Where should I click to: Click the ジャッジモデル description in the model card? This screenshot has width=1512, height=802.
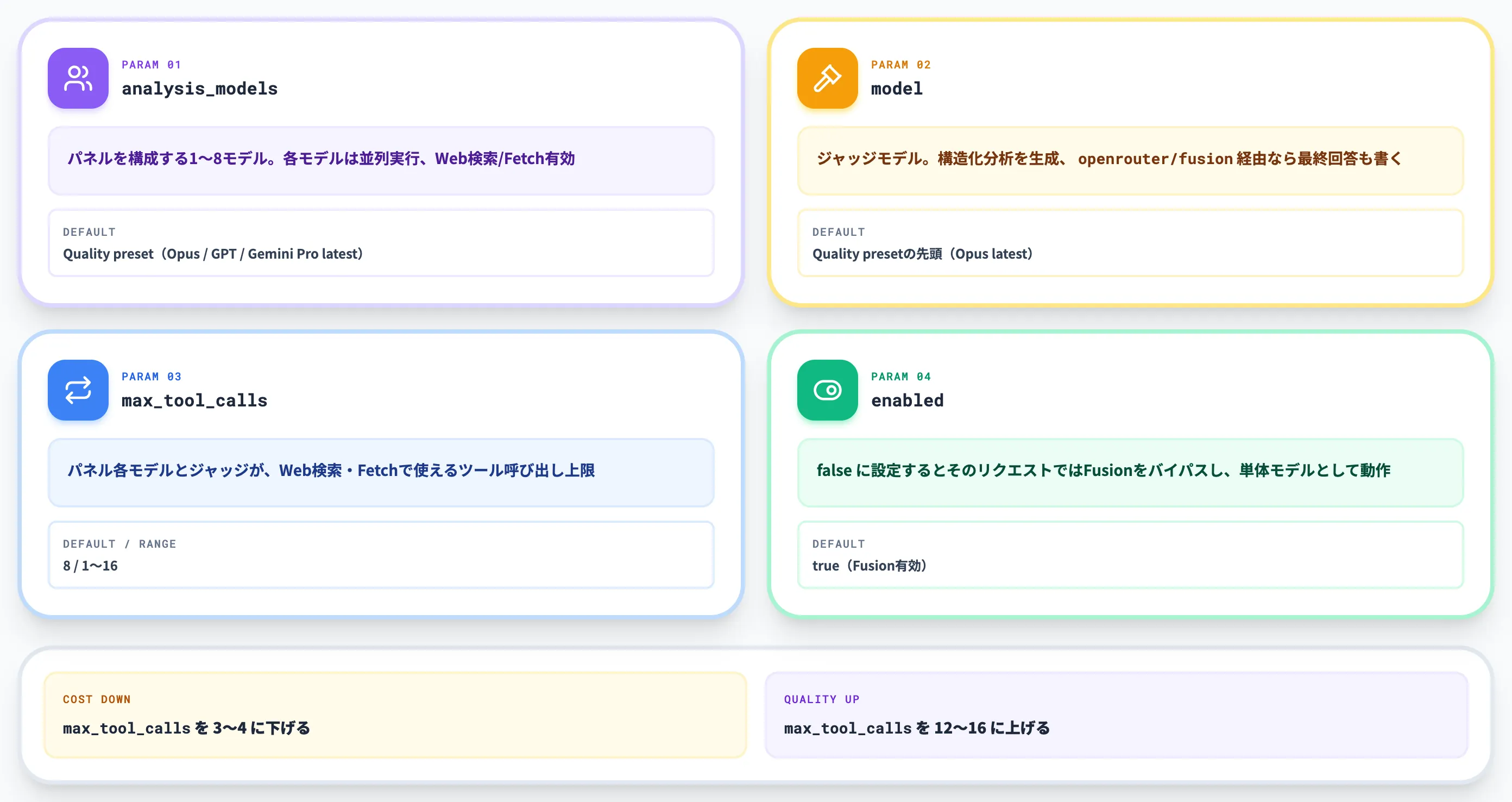(1109, 159)
